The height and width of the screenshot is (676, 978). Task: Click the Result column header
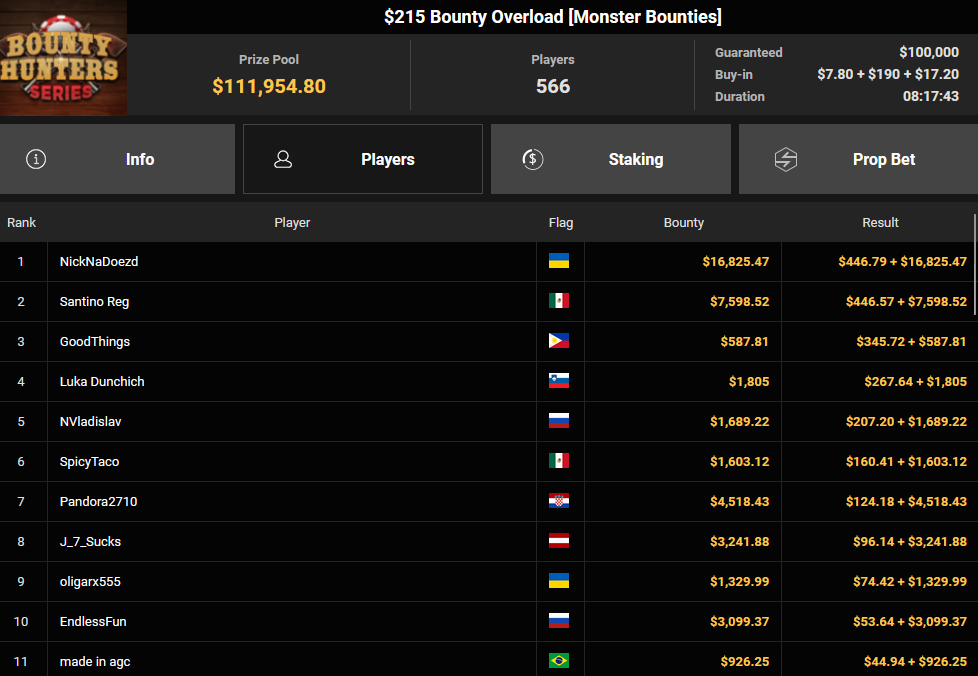click(x=880, y=222)
